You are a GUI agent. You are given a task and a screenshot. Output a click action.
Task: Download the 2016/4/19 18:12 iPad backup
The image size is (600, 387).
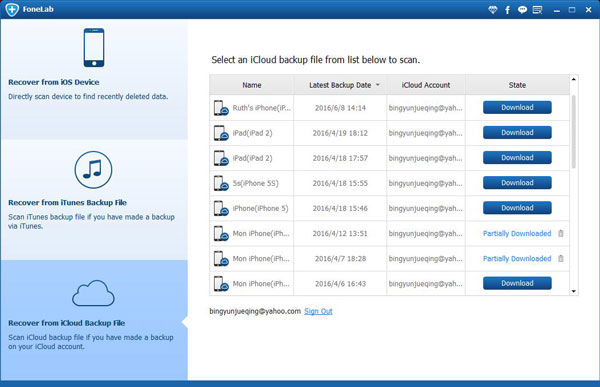point(517,132)
